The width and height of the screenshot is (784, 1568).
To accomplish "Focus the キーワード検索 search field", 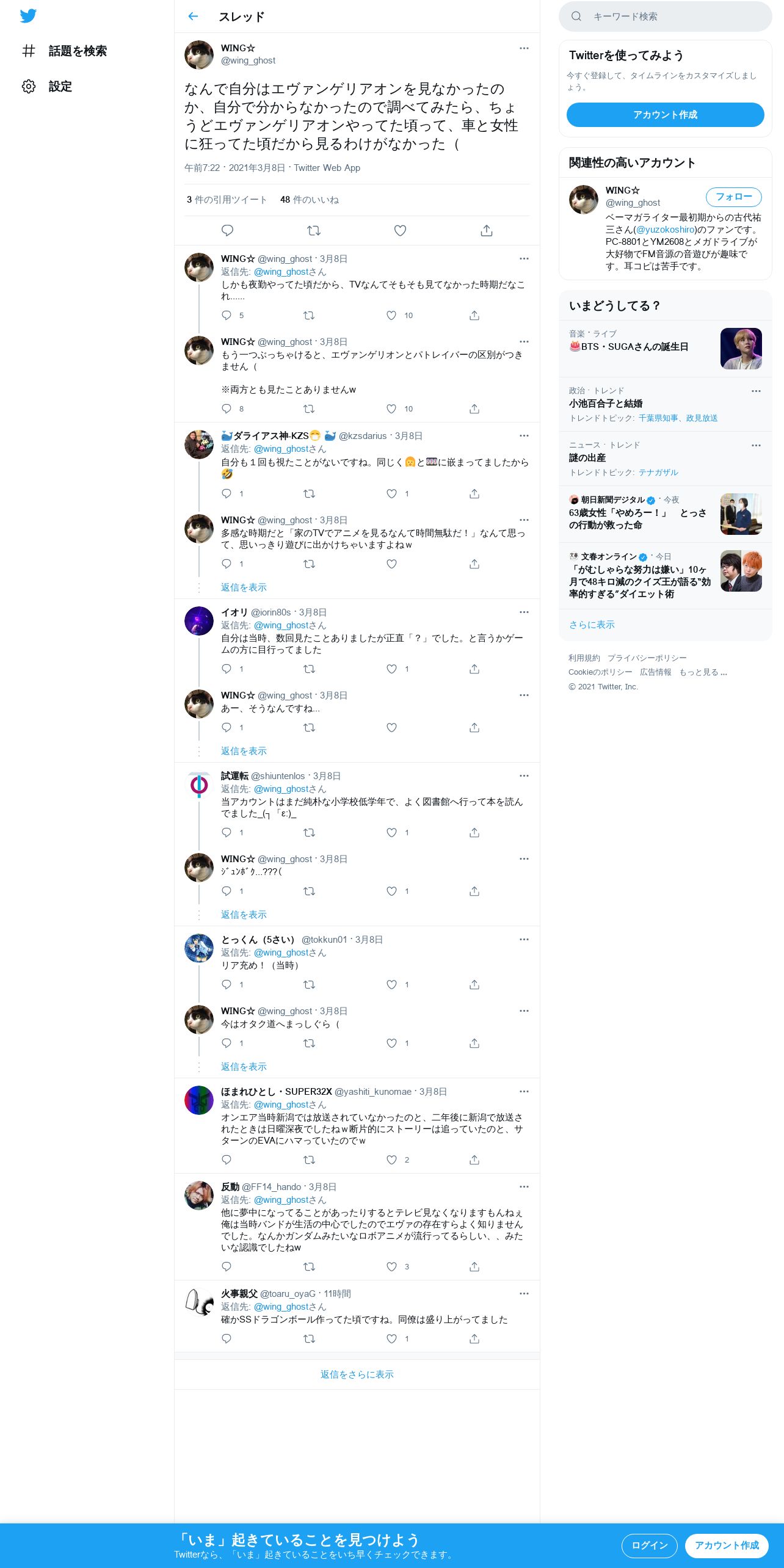I will click(665, 16).
